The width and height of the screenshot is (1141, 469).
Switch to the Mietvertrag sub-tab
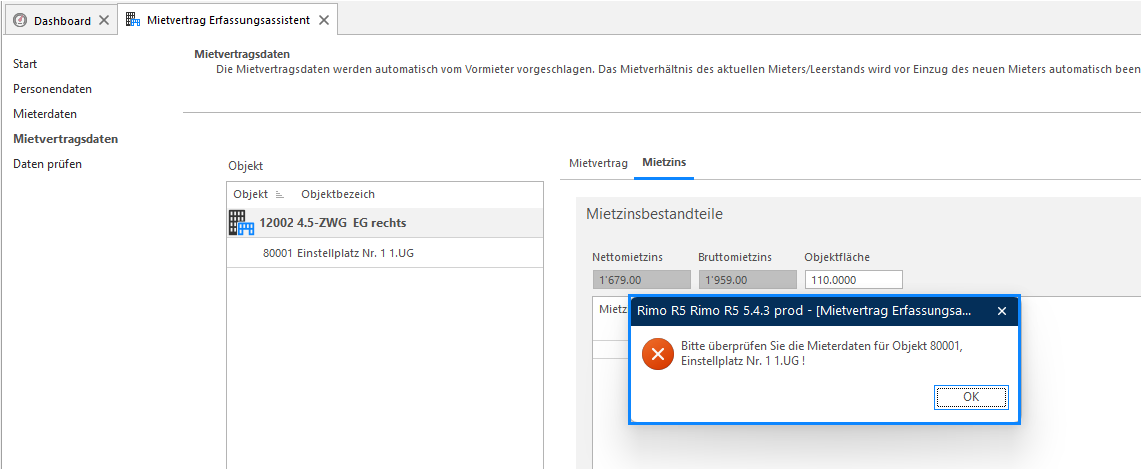pyautogui.click(x=598, y=163)
